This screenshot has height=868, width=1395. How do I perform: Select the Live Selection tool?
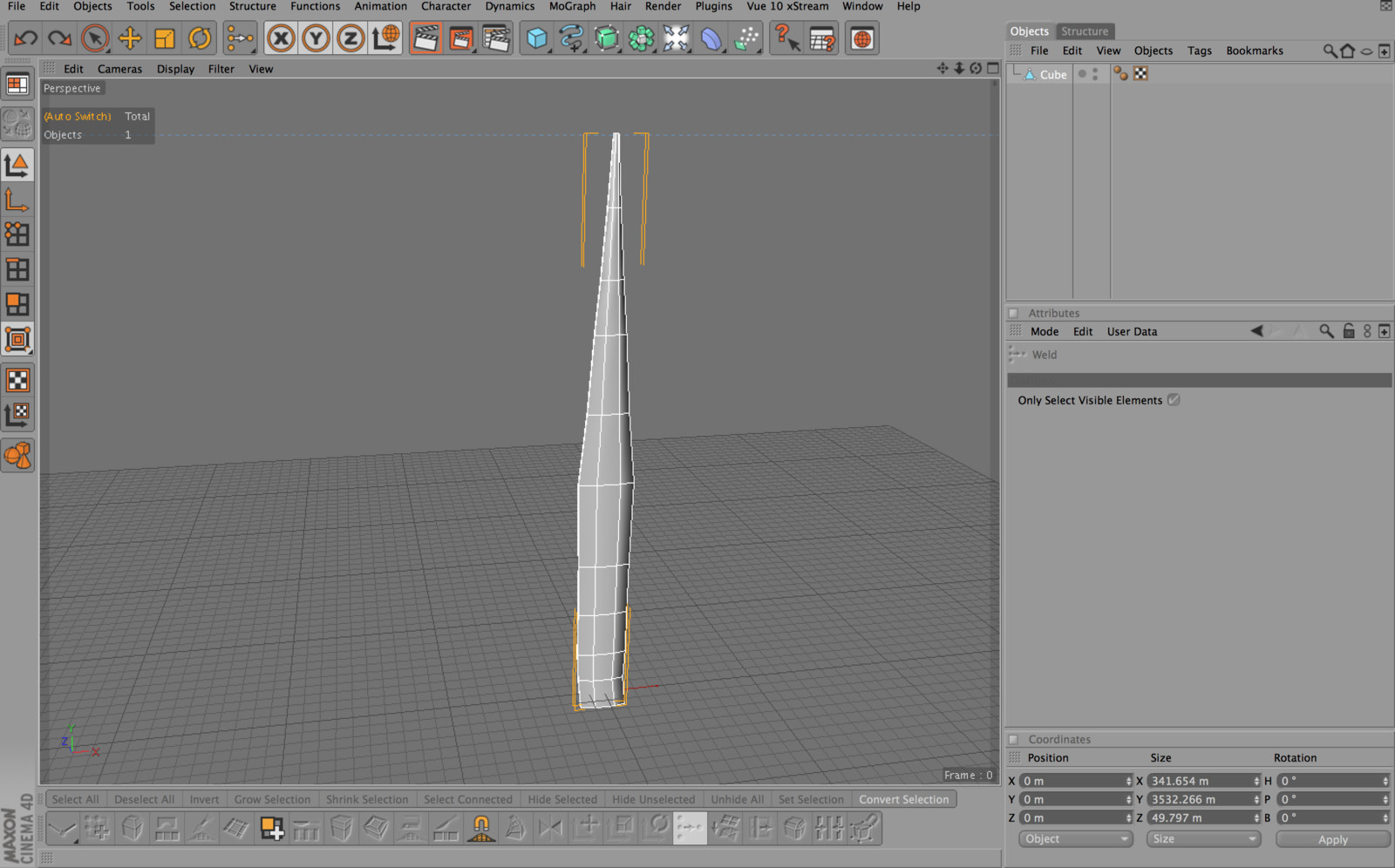95,38
